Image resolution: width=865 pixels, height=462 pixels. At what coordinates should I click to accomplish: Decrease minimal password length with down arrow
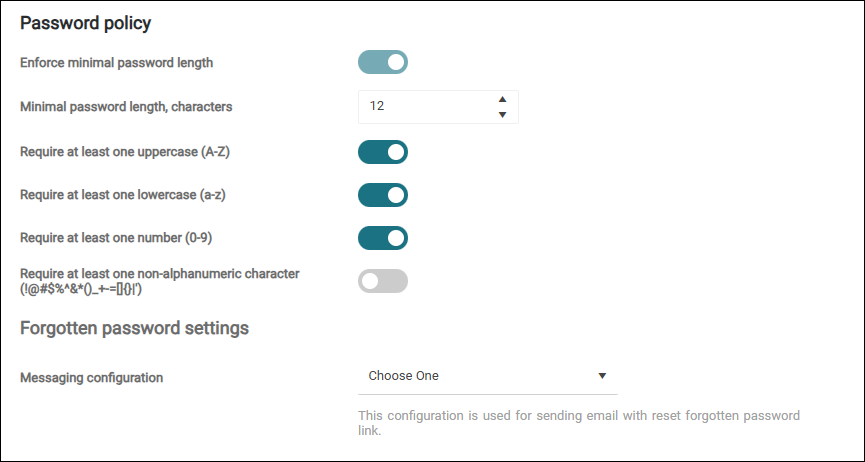502,114
